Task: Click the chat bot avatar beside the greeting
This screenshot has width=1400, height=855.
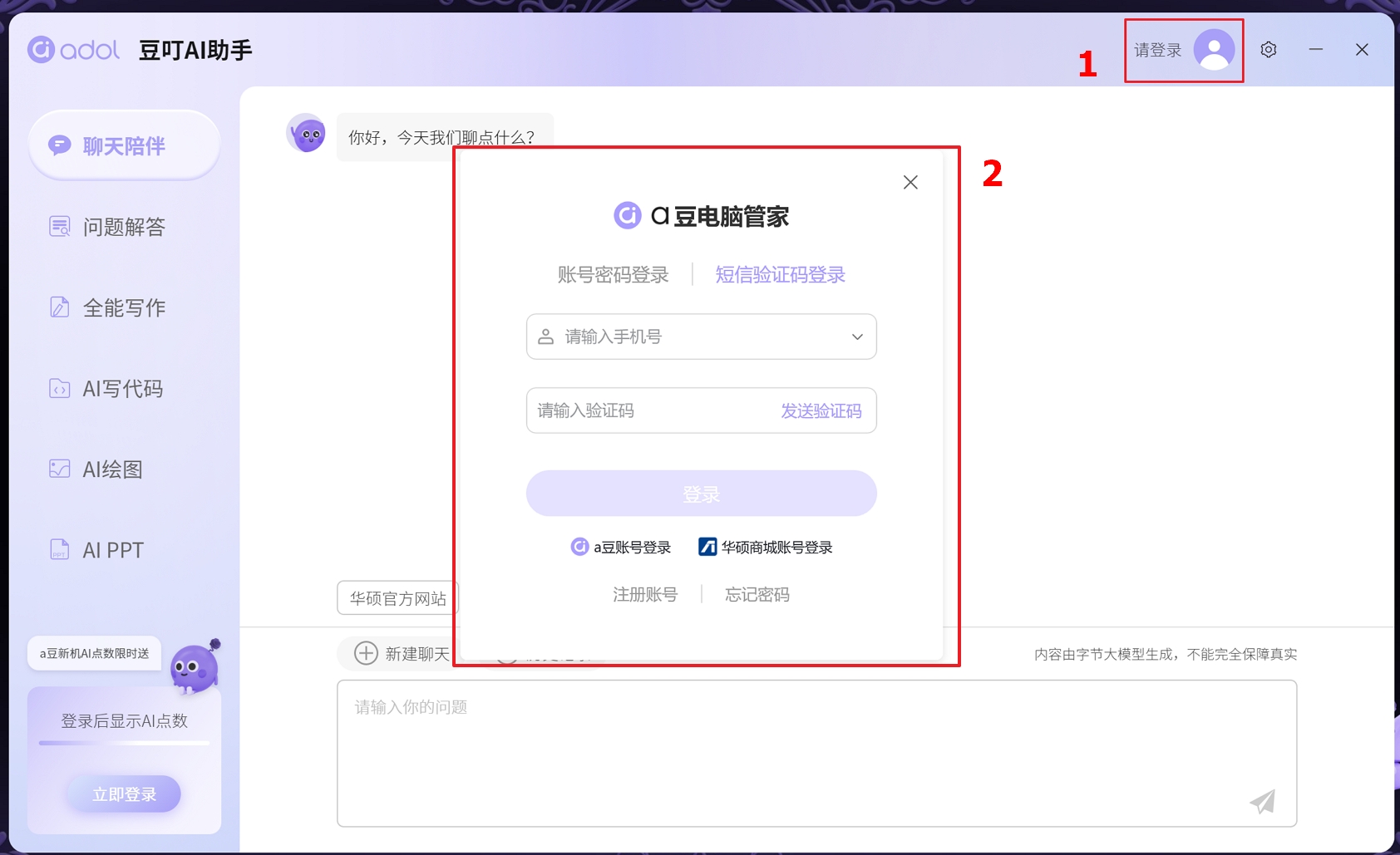Action: [x=306, y=134]
